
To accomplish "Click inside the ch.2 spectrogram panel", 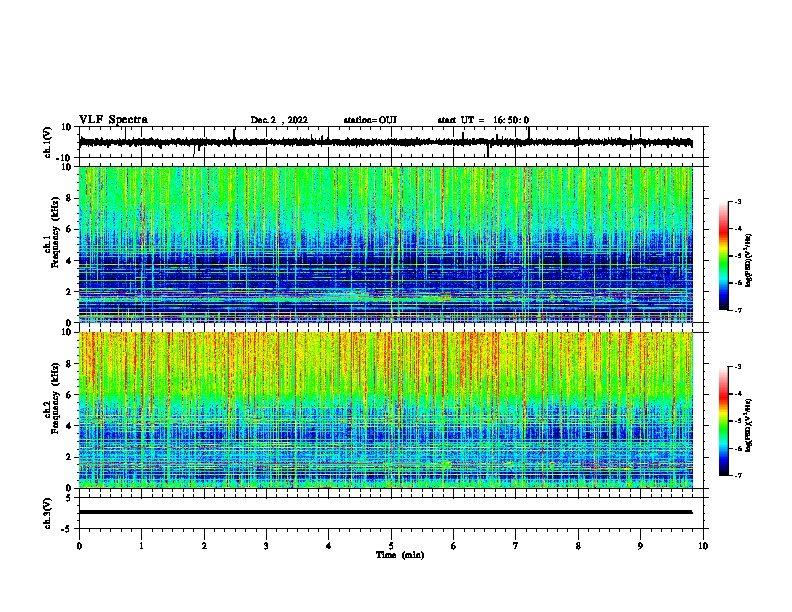I will (x=385, y=410).
